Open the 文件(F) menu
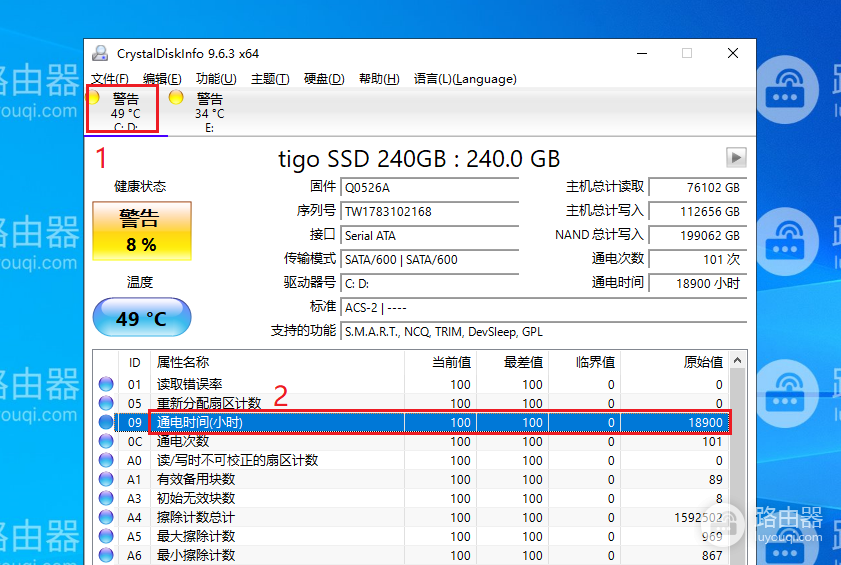Image resolution: width=841 pixels, height=565 pixels. (x=109, y=79)
